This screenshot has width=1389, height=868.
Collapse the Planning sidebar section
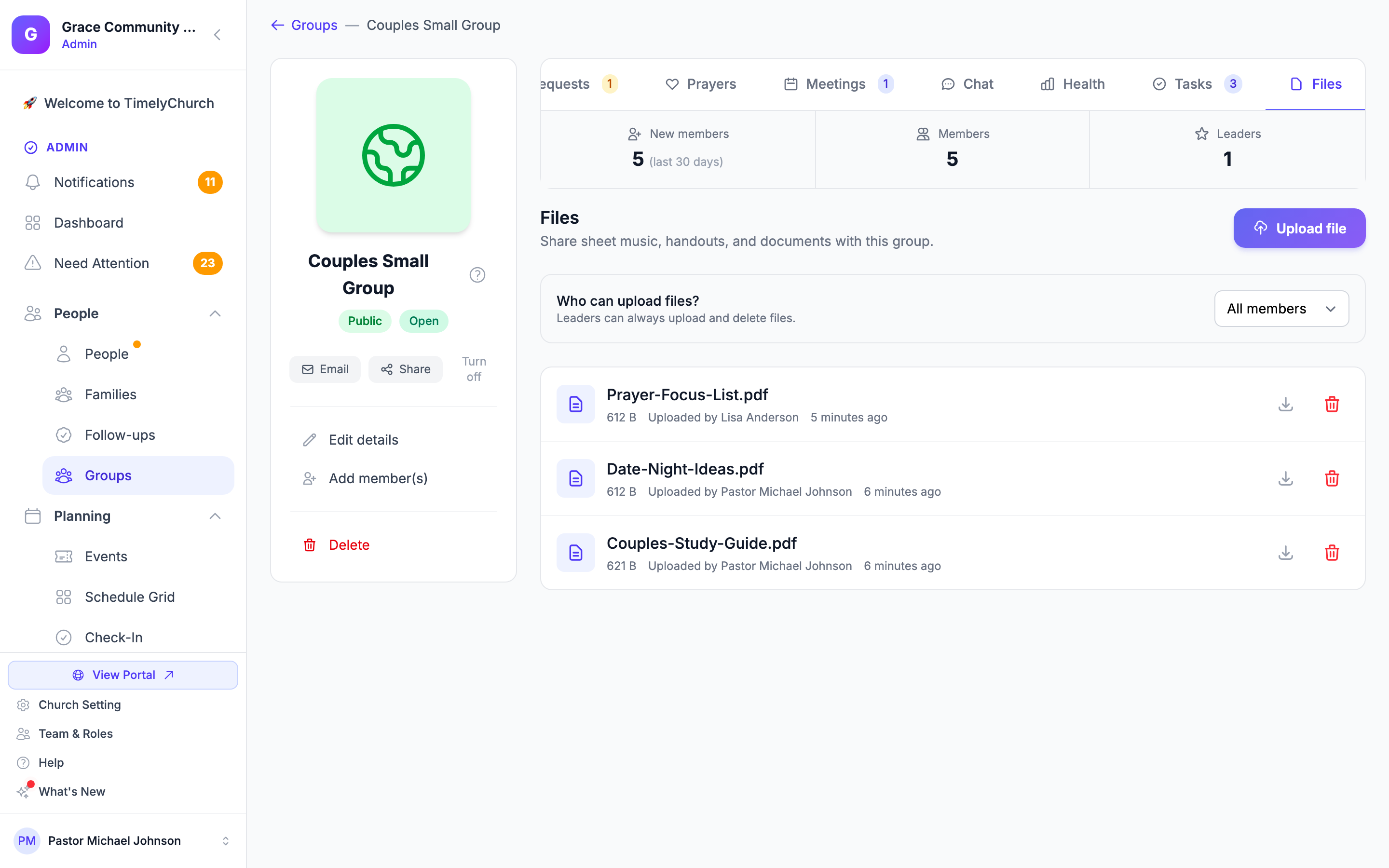215,516
